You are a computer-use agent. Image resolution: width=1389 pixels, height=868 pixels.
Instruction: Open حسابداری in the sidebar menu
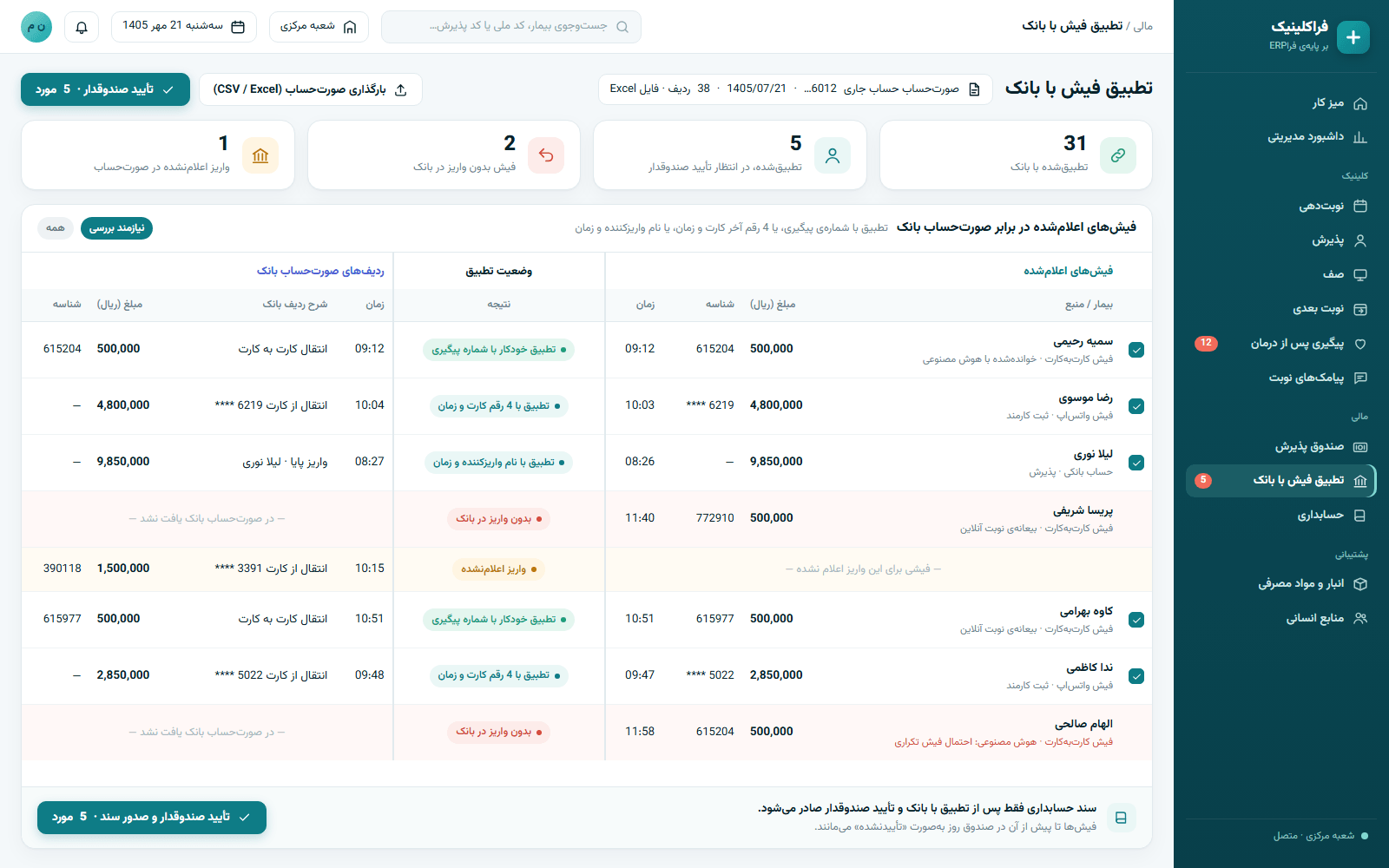1280,516
